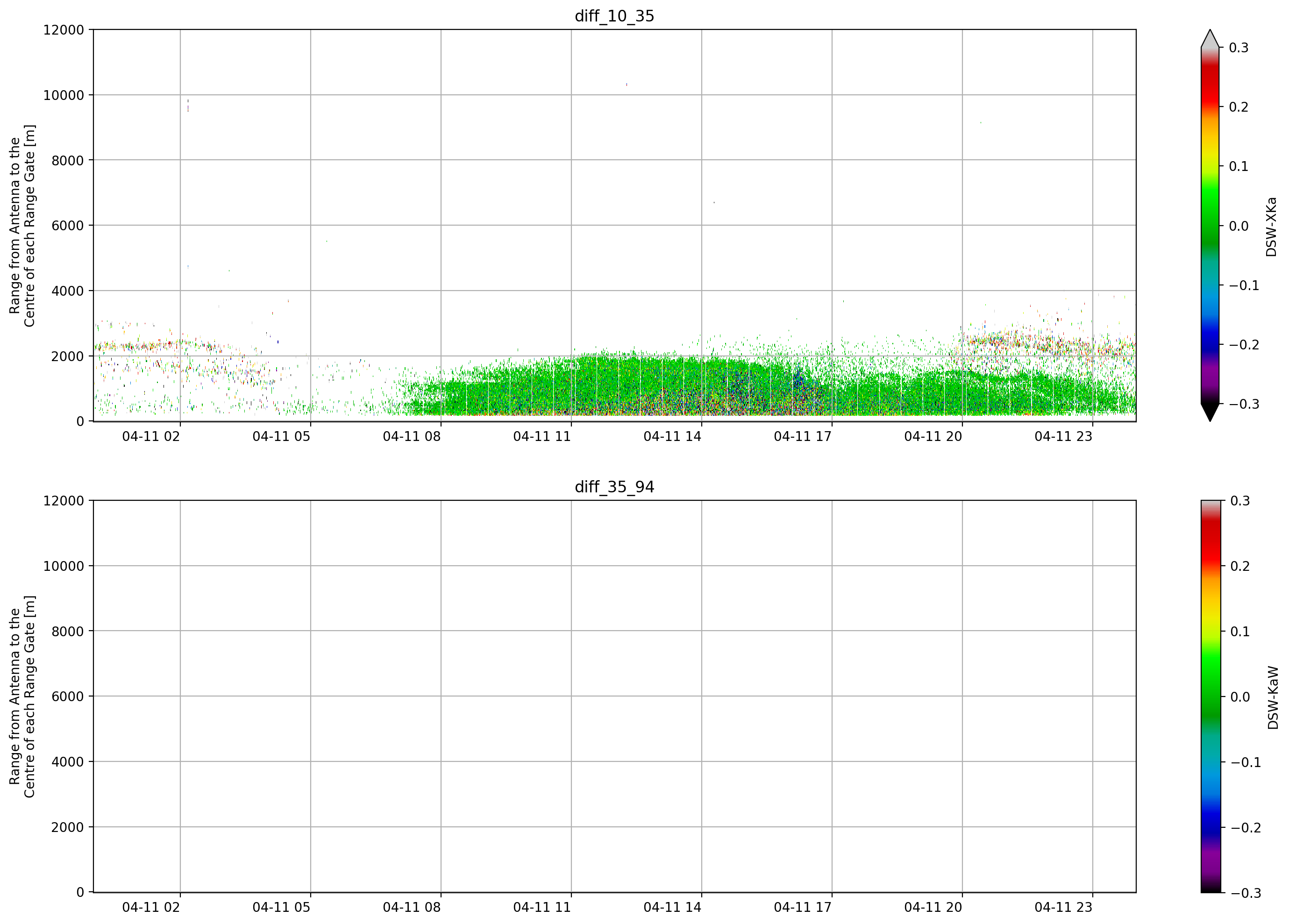Viewport: 1289px width, 924px height.
Task: Click the −0.3 tick on DSW-KaW colorbar
Action: pos(1245,893)
